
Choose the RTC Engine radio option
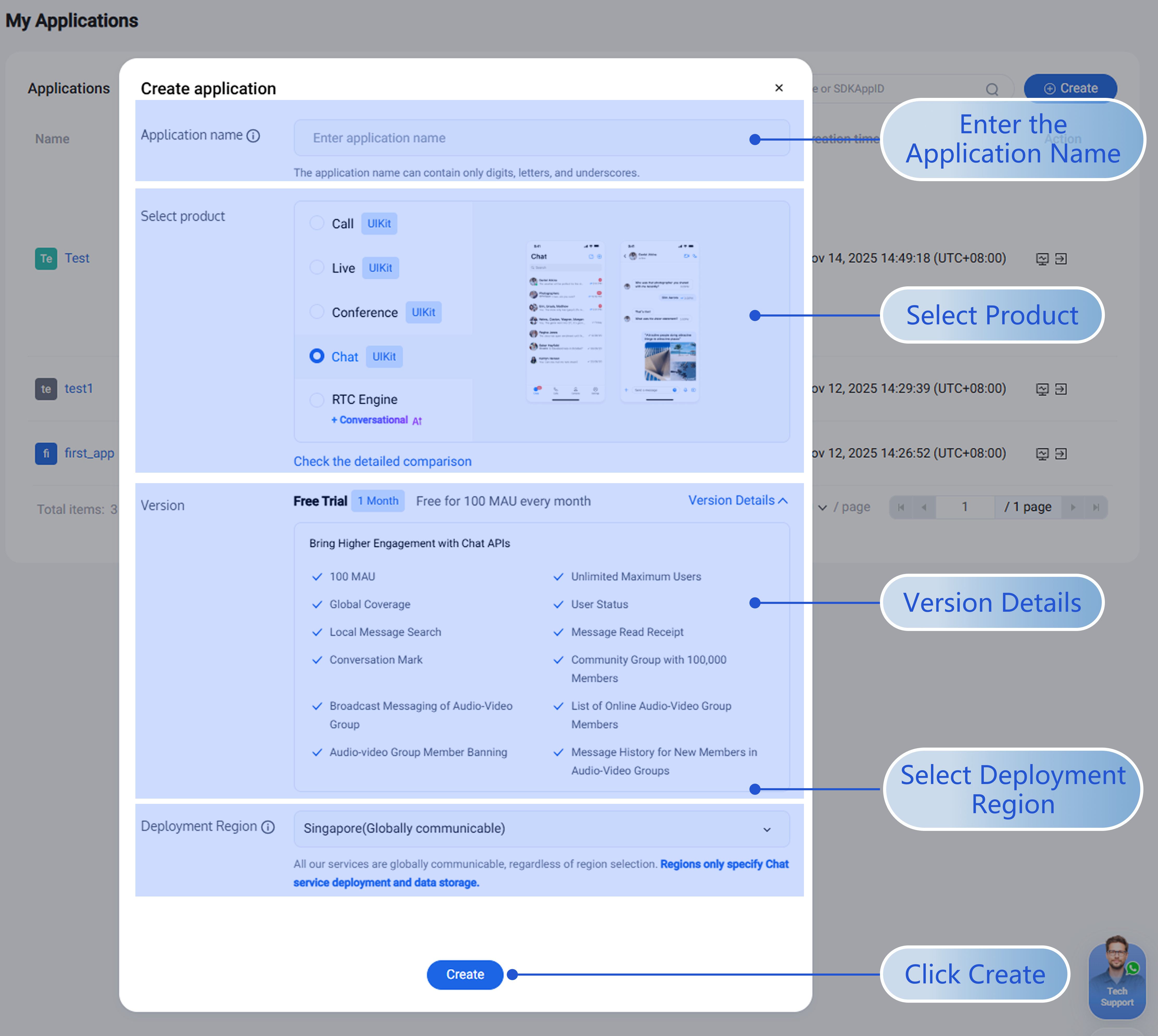point(317,400)
